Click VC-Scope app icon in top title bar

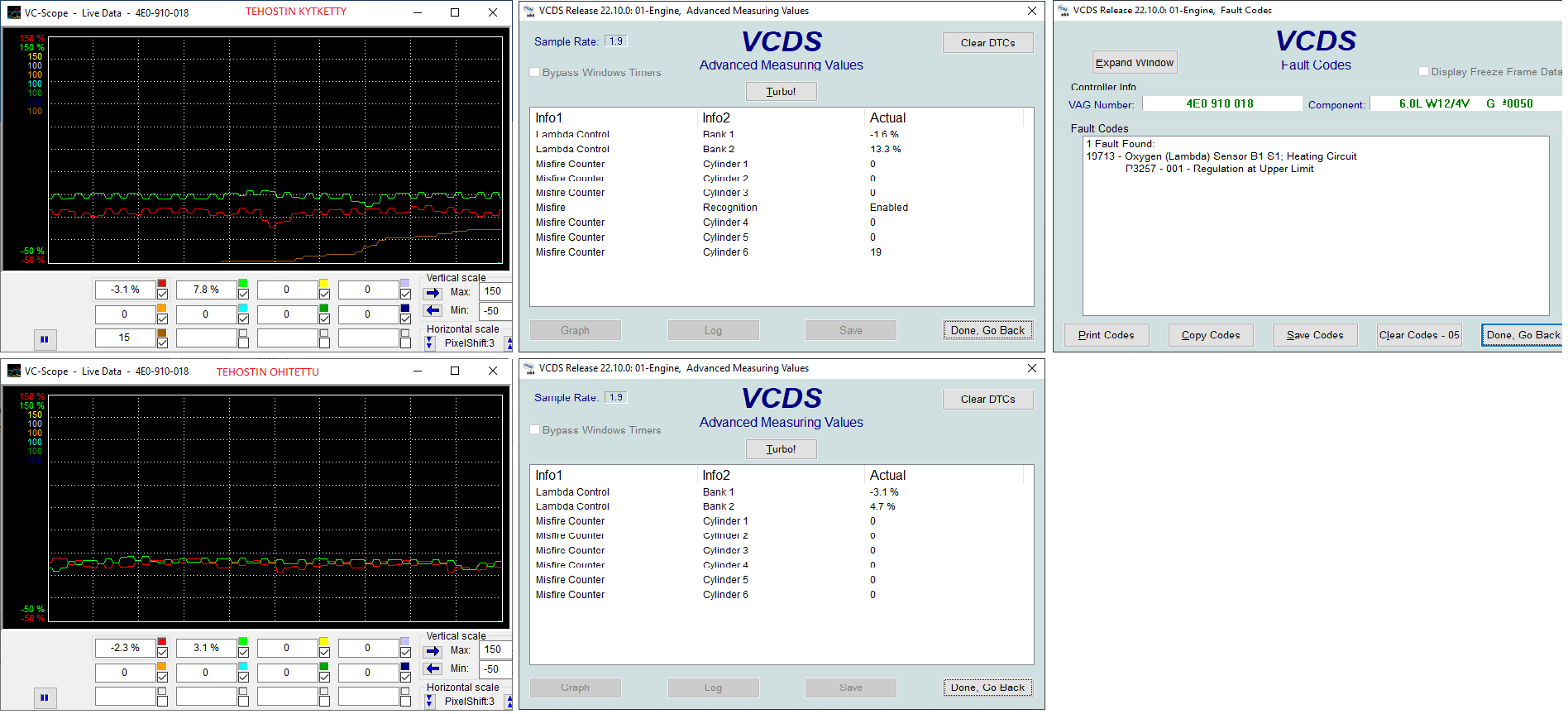click(13, 12)
